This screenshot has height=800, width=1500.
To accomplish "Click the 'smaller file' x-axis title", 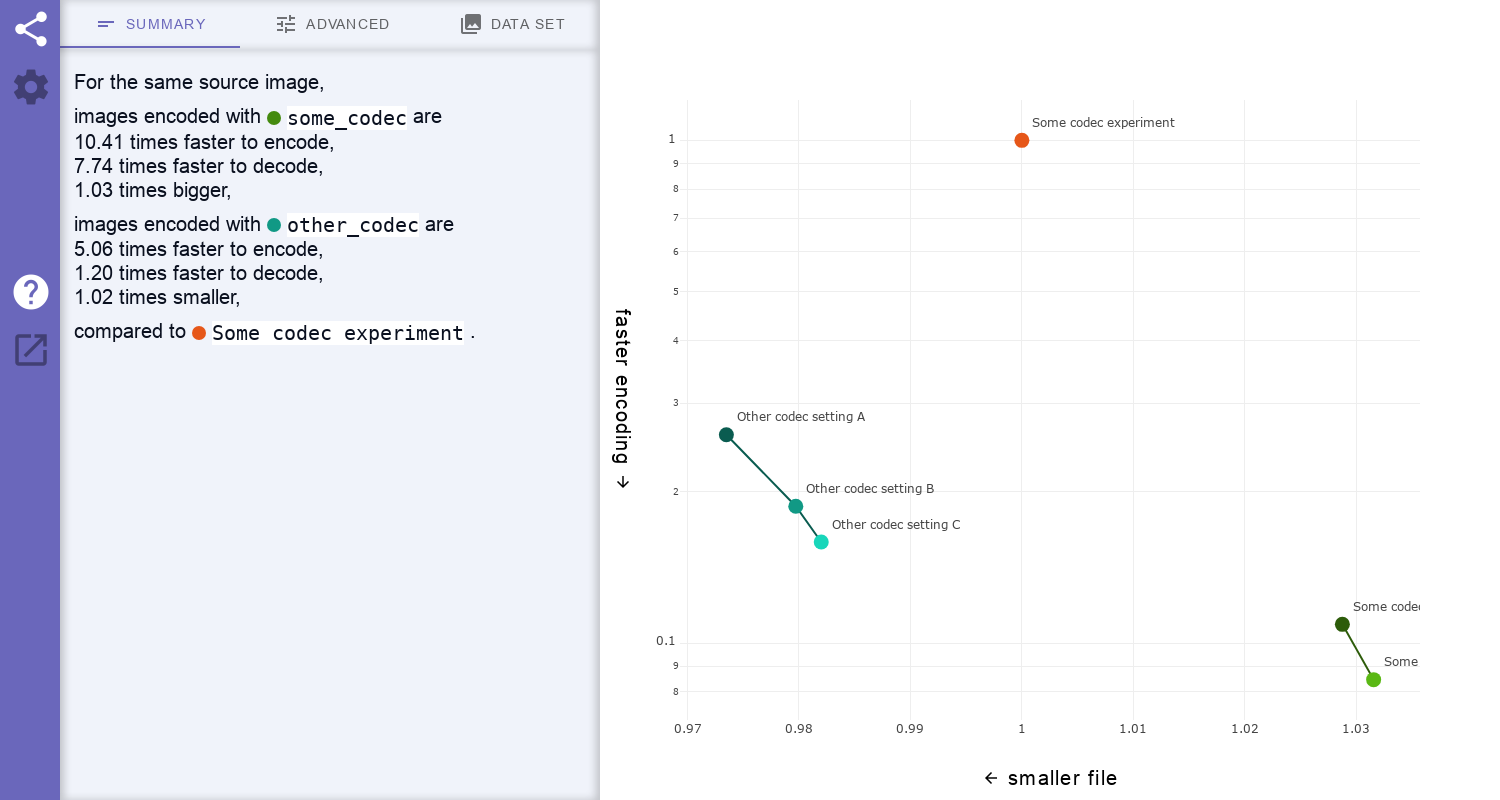I will coord(1050,778).
